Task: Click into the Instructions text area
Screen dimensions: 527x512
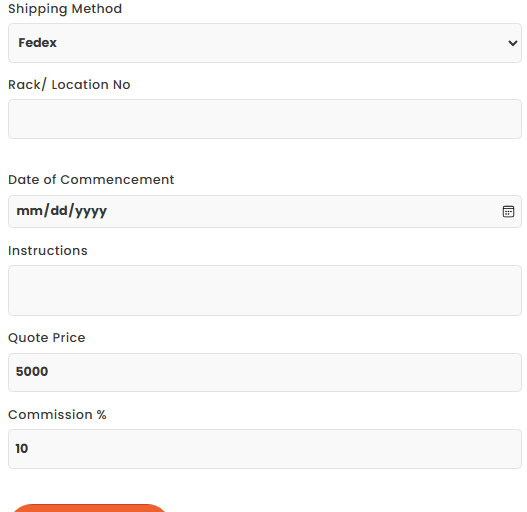Action: click(x=265, y=290)
